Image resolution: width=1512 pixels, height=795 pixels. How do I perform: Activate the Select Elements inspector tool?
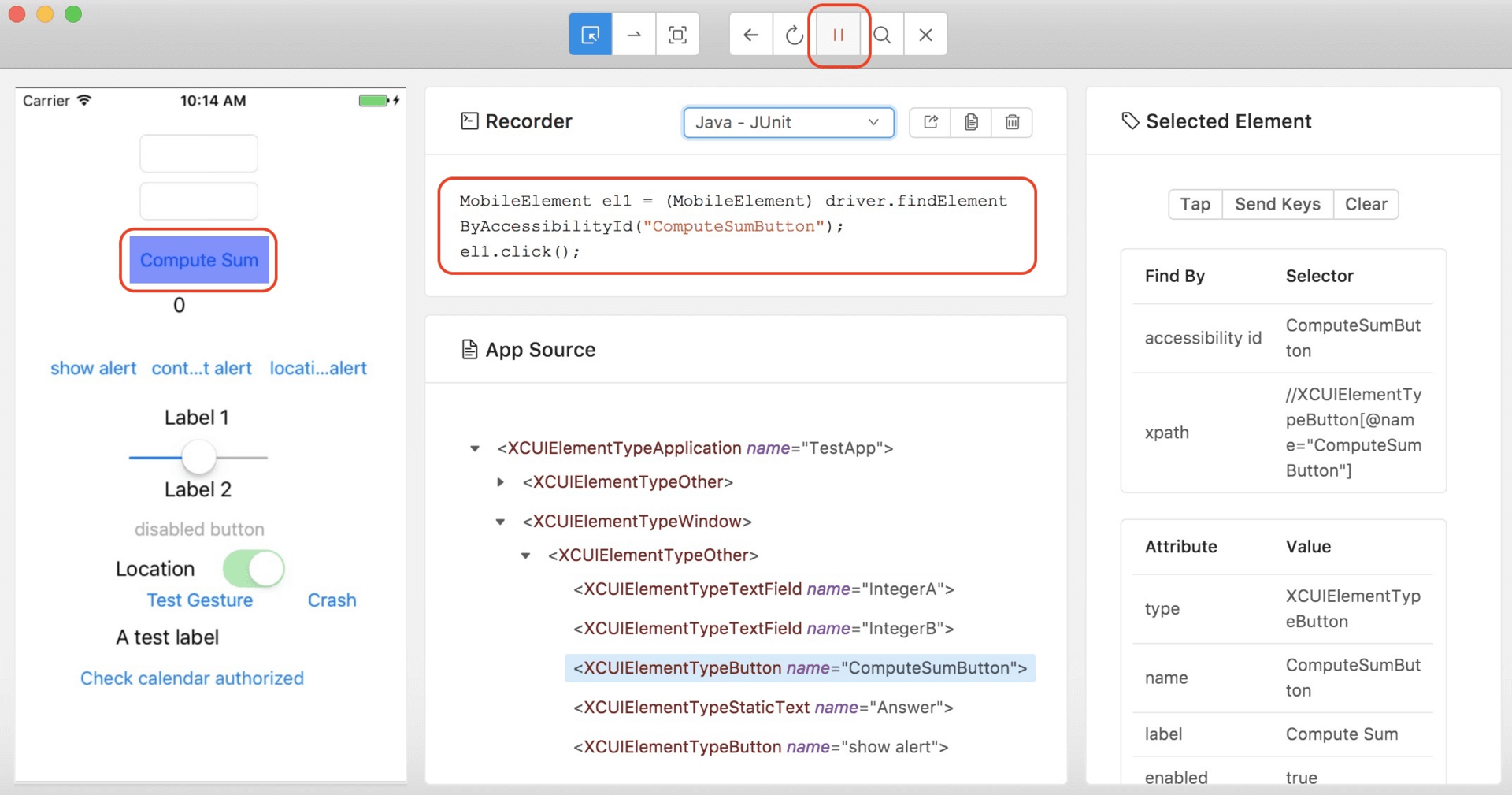590,35
